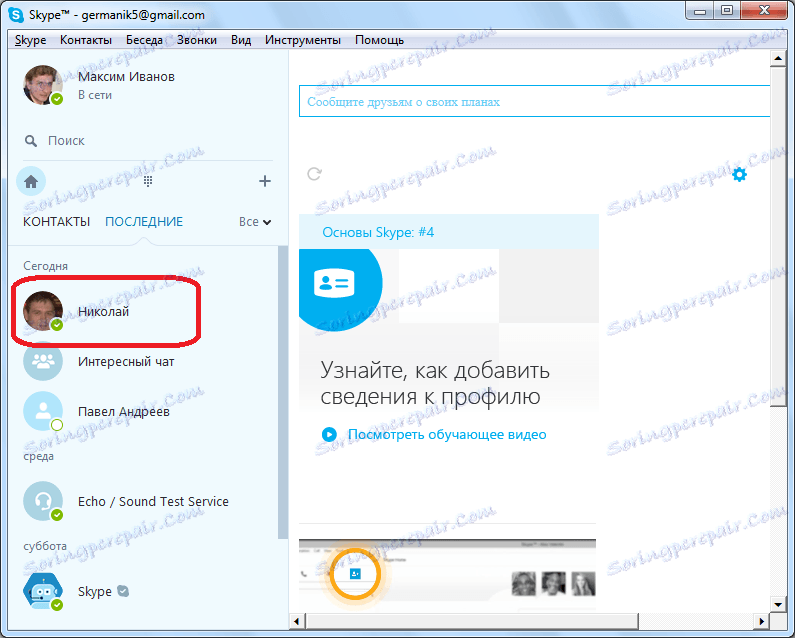795x638 pixels.
Task: Open Echo / Sound Test Service chat
Action: tap(144, 501)
